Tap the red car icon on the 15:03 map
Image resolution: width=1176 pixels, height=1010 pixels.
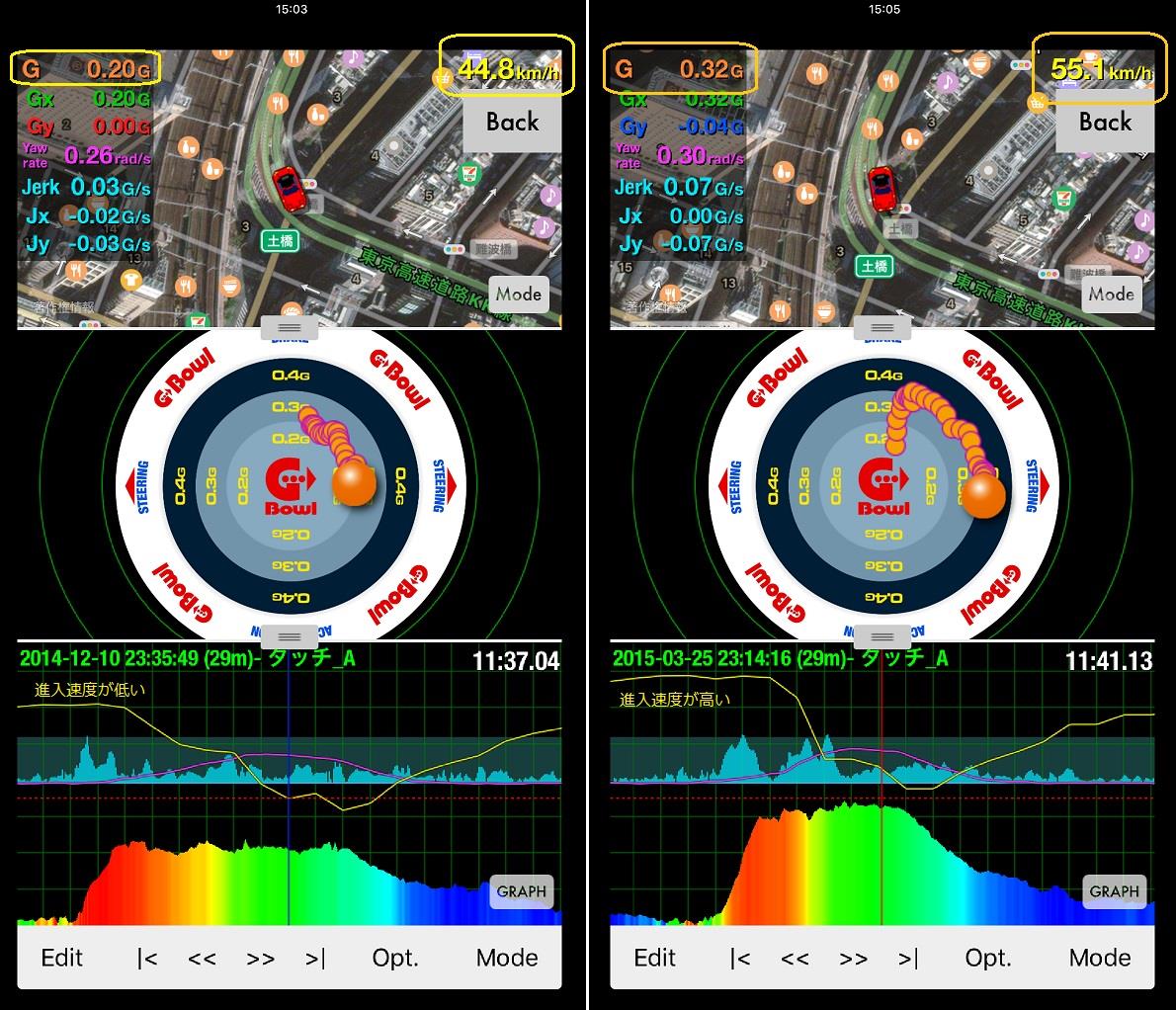(x=288, y=188)
